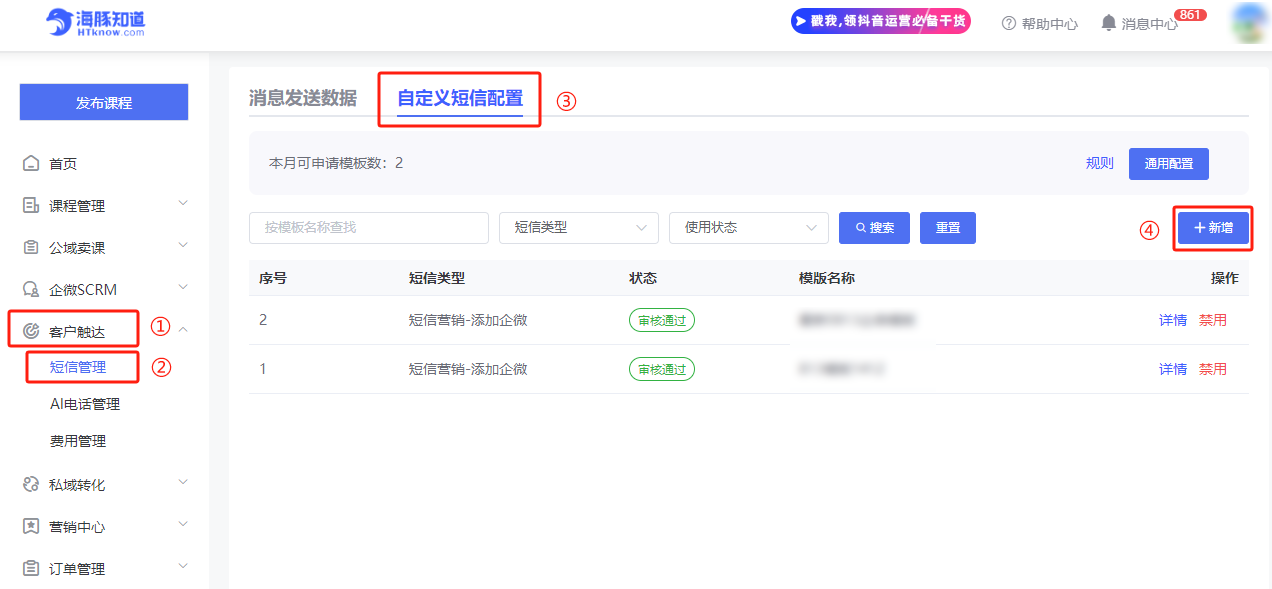Screen dimensions: 1272x589
Task: Click the 公域卖课 sidebar icon
Action: (31, 248)
